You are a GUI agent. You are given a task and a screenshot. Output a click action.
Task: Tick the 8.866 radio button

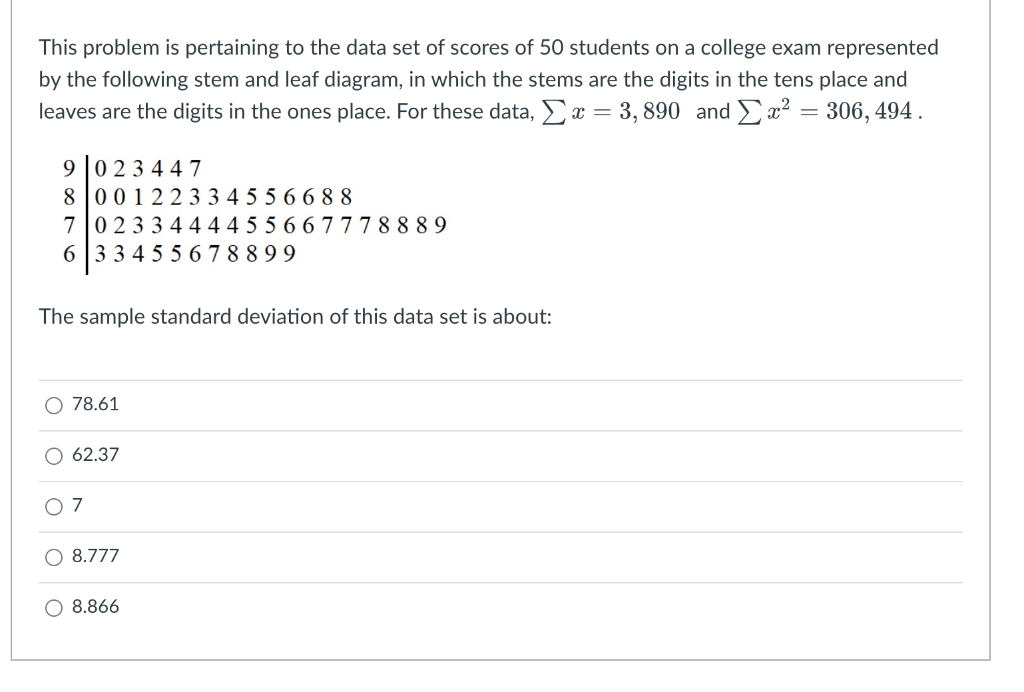tap(54, 608)
